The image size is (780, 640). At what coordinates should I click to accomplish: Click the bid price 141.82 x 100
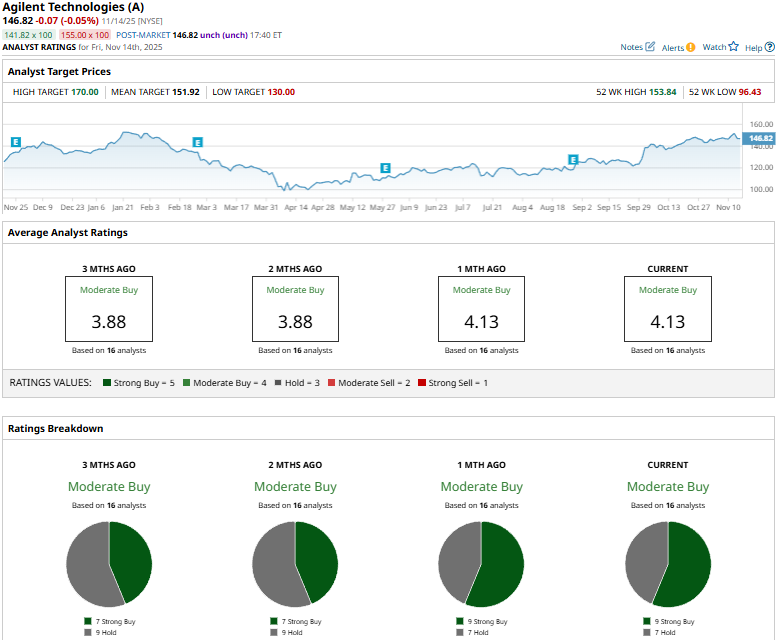[x=27, y=35]
